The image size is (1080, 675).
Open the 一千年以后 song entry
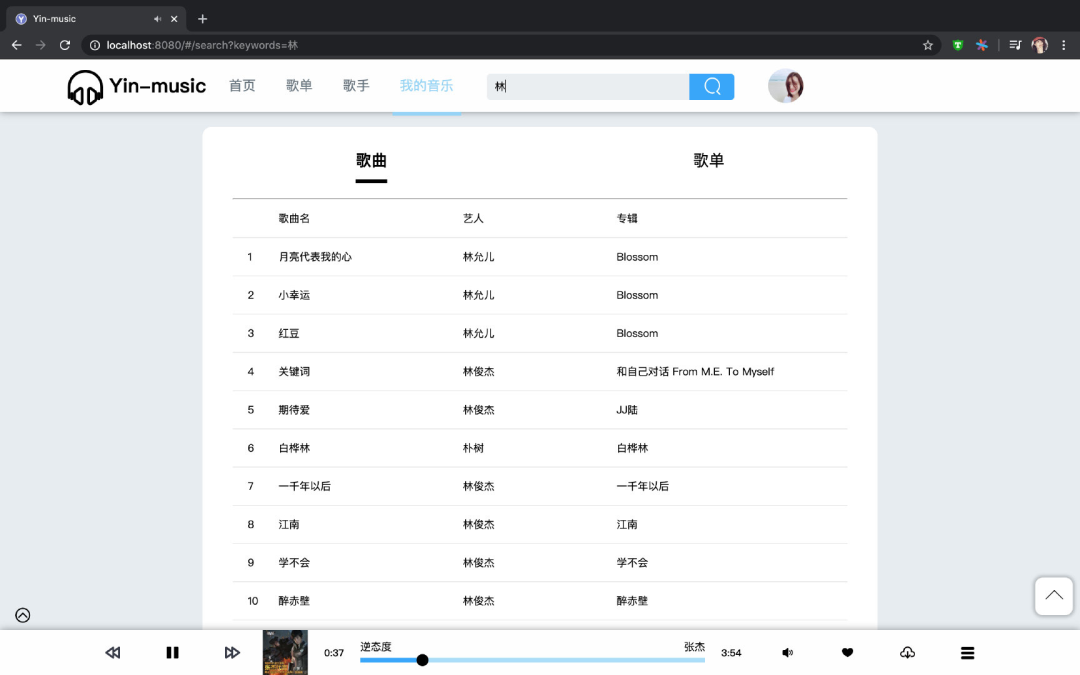click(303, 486)
